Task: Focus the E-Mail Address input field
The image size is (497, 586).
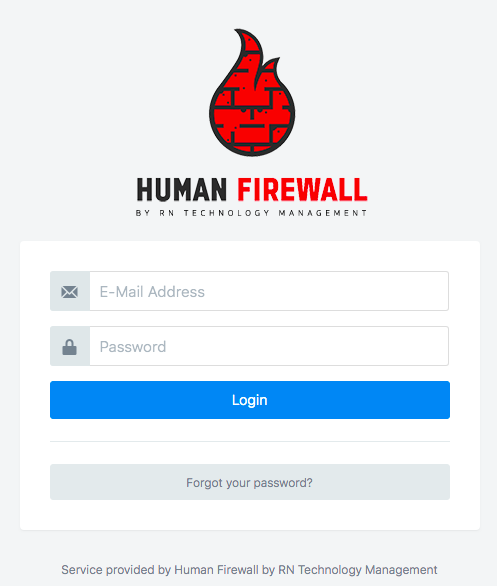Action: (x=269, y=291)
